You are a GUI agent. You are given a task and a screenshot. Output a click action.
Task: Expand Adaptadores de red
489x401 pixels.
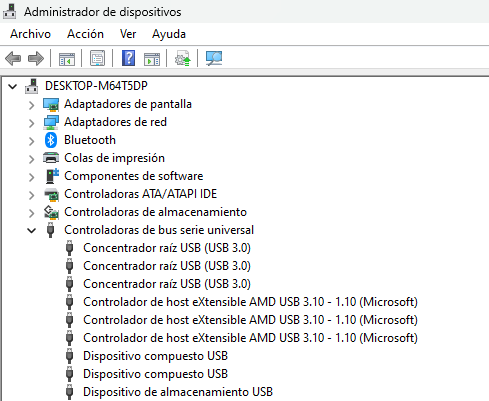click(31, 123)
